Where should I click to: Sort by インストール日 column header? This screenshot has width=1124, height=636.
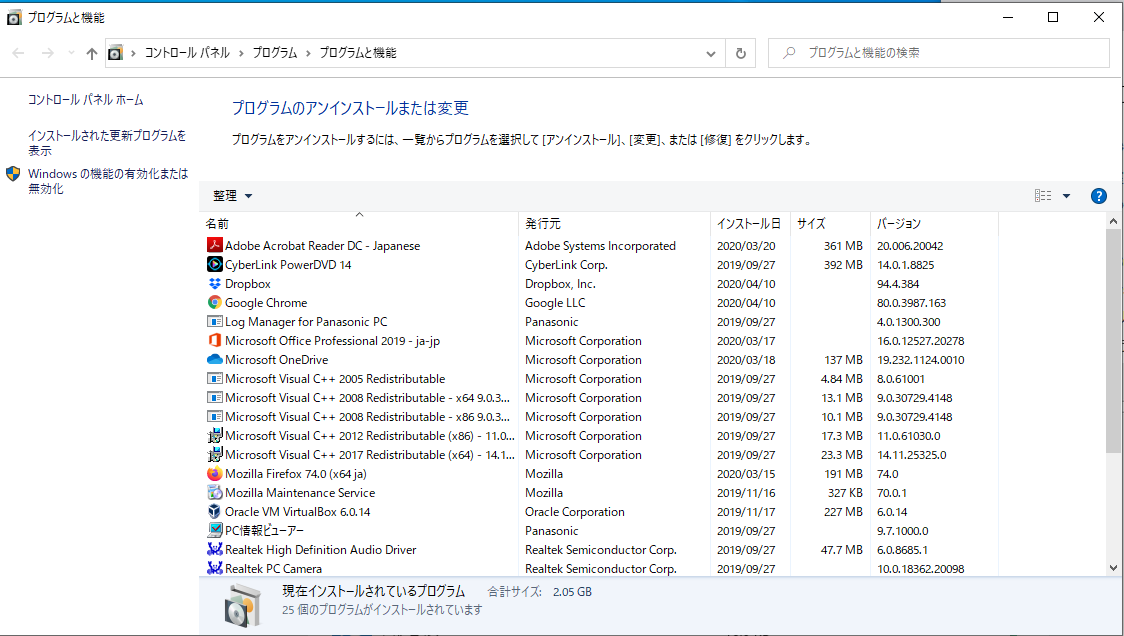tap(751, 224)
